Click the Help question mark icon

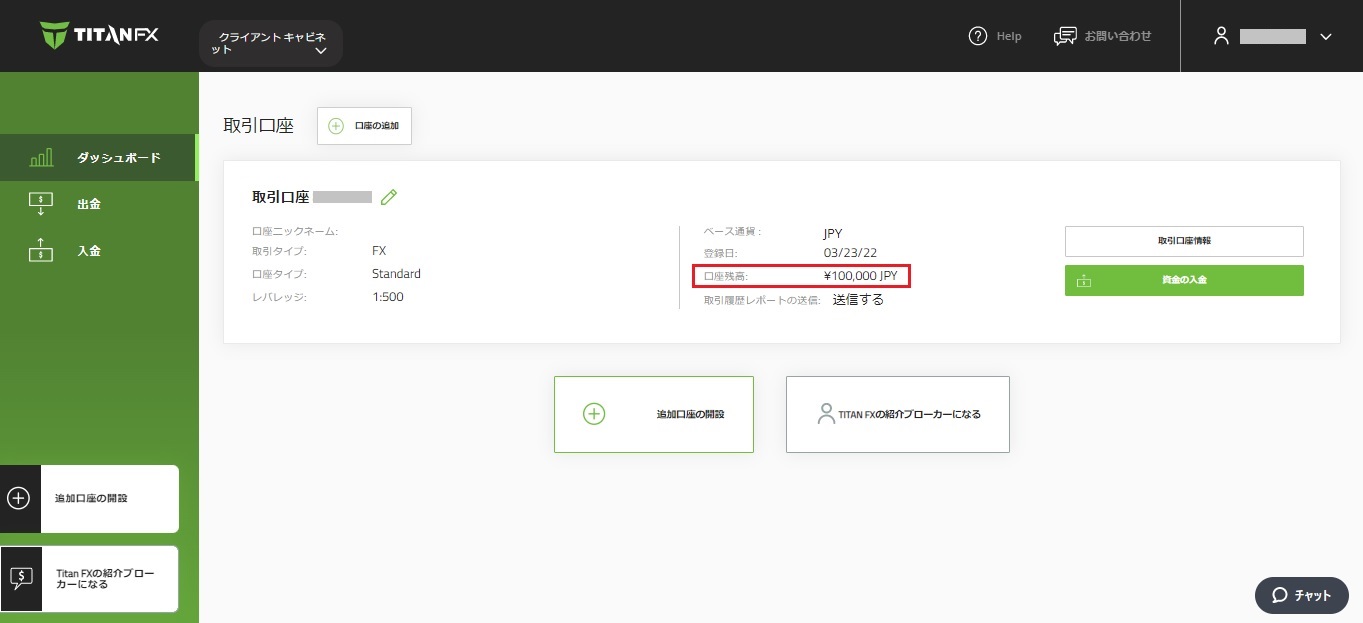pyautogui.click(x=978, y=36)
